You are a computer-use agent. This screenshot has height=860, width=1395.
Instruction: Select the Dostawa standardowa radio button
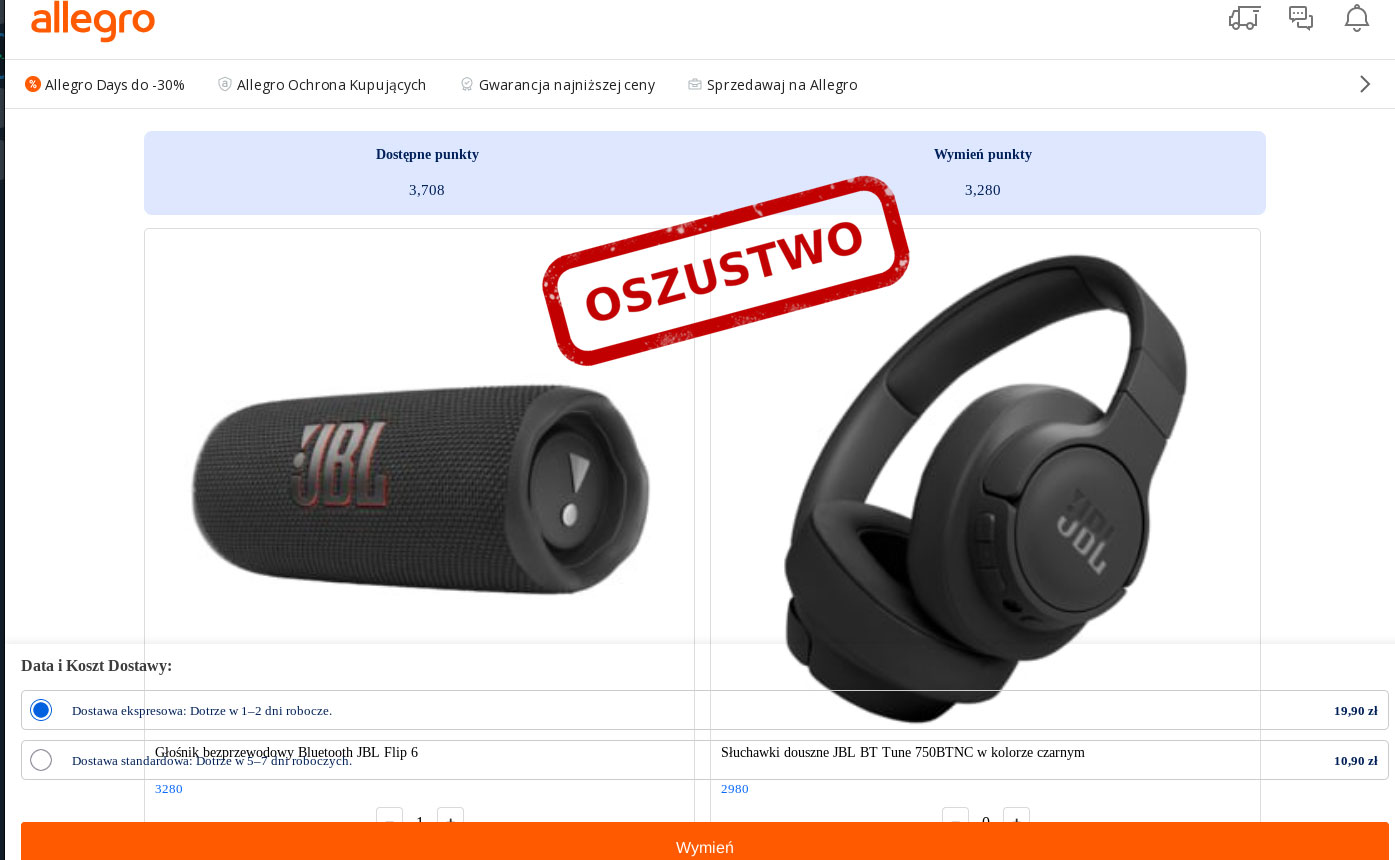coord(41,760)
